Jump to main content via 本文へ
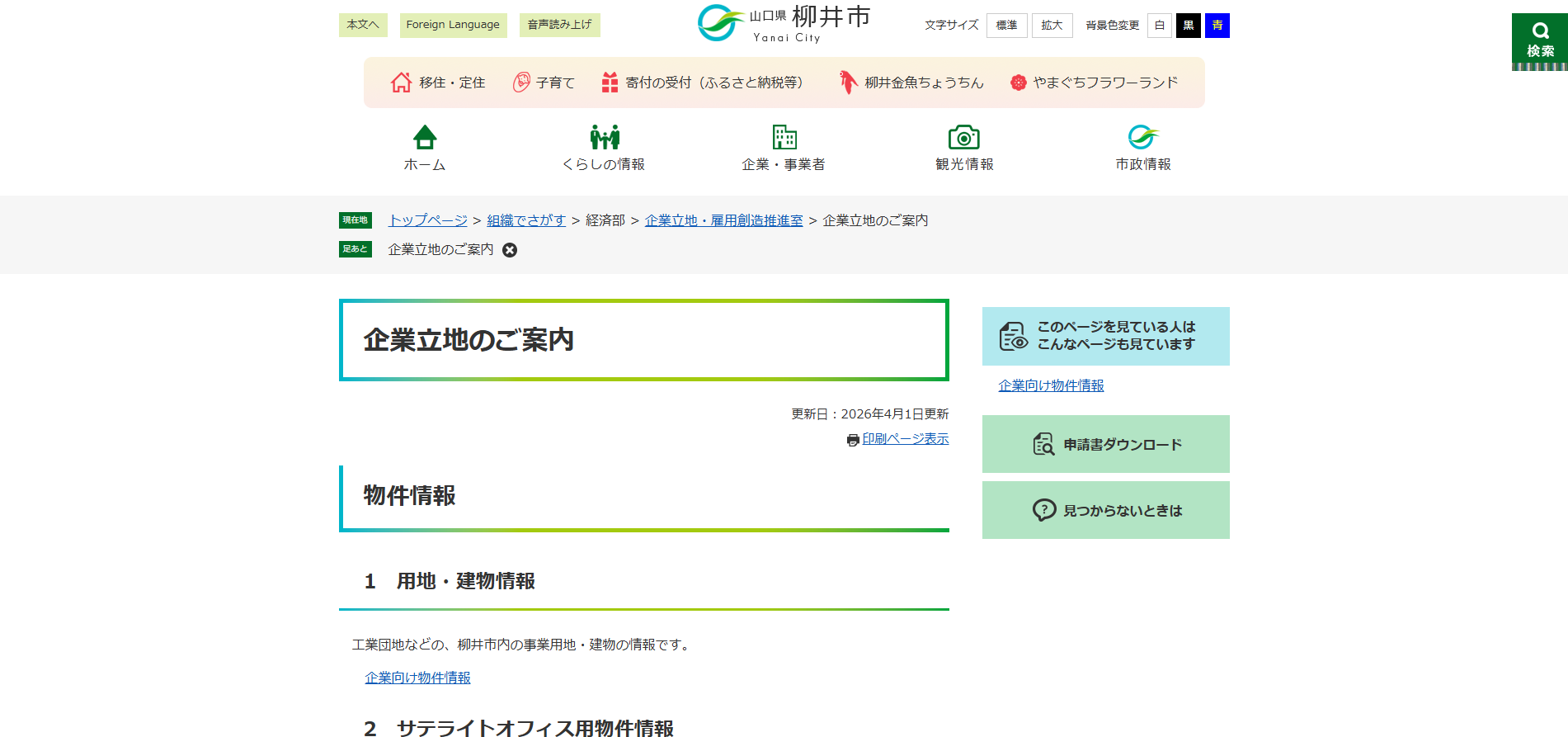The image size is (1568, 737). [363, 25]
